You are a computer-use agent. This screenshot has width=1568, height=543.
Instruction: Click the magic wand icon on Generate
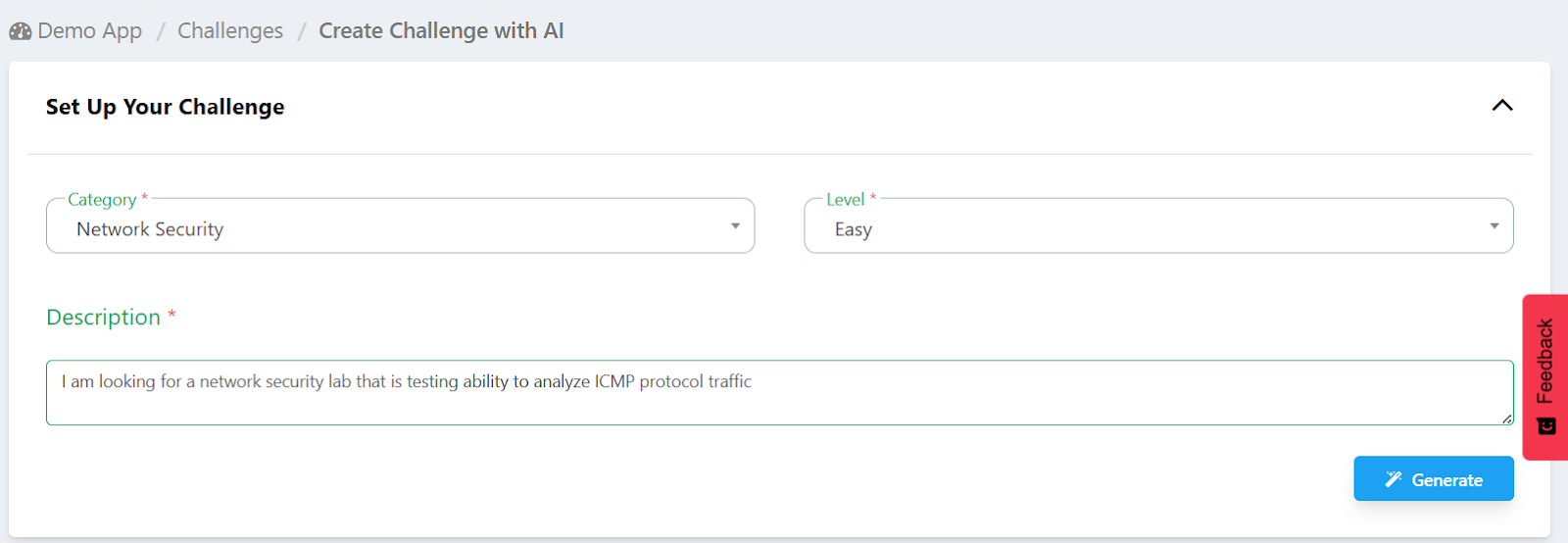click(1393, 479)
